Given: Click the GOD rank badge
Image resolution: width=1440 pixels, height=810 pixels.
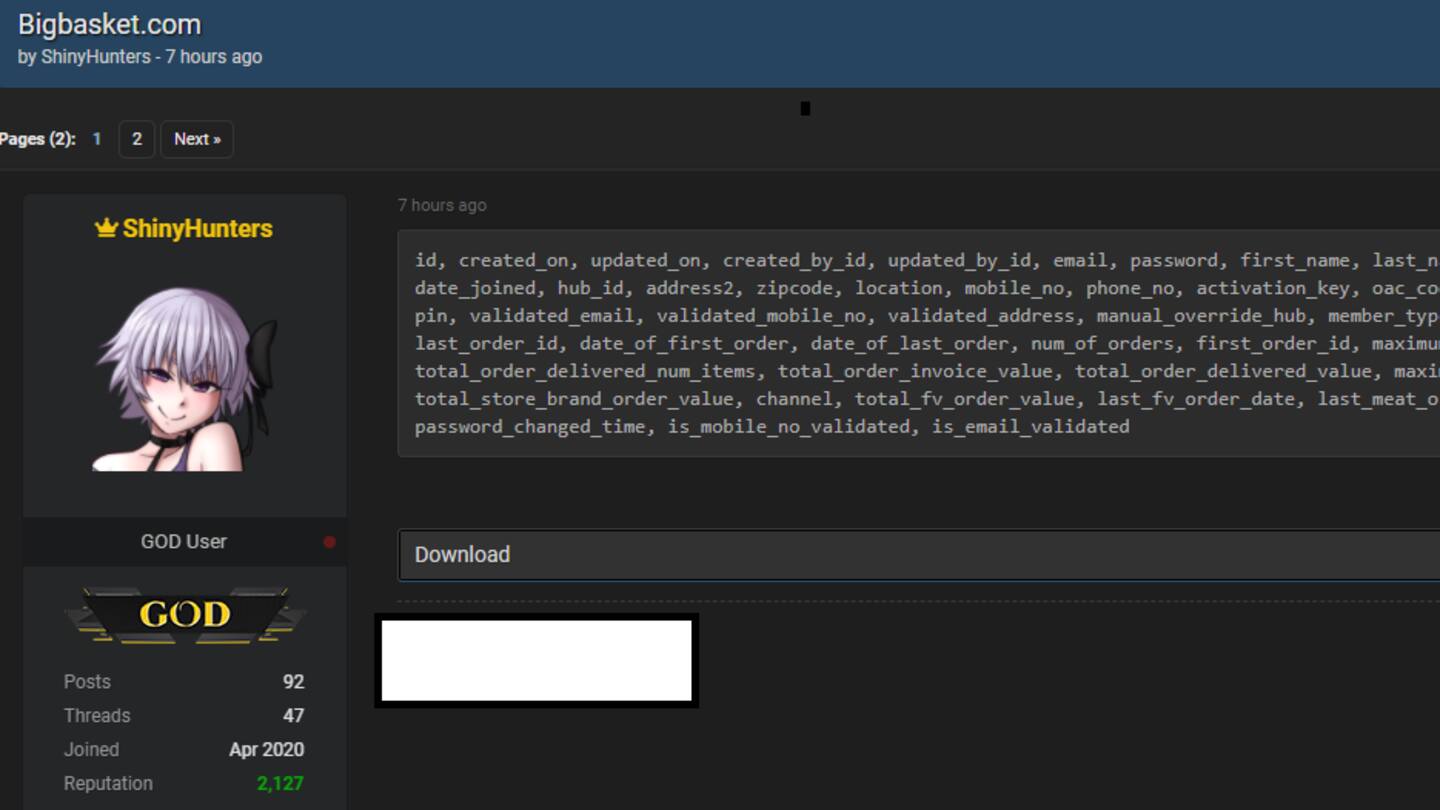Looking at the screenshot, I should [185, 614].
